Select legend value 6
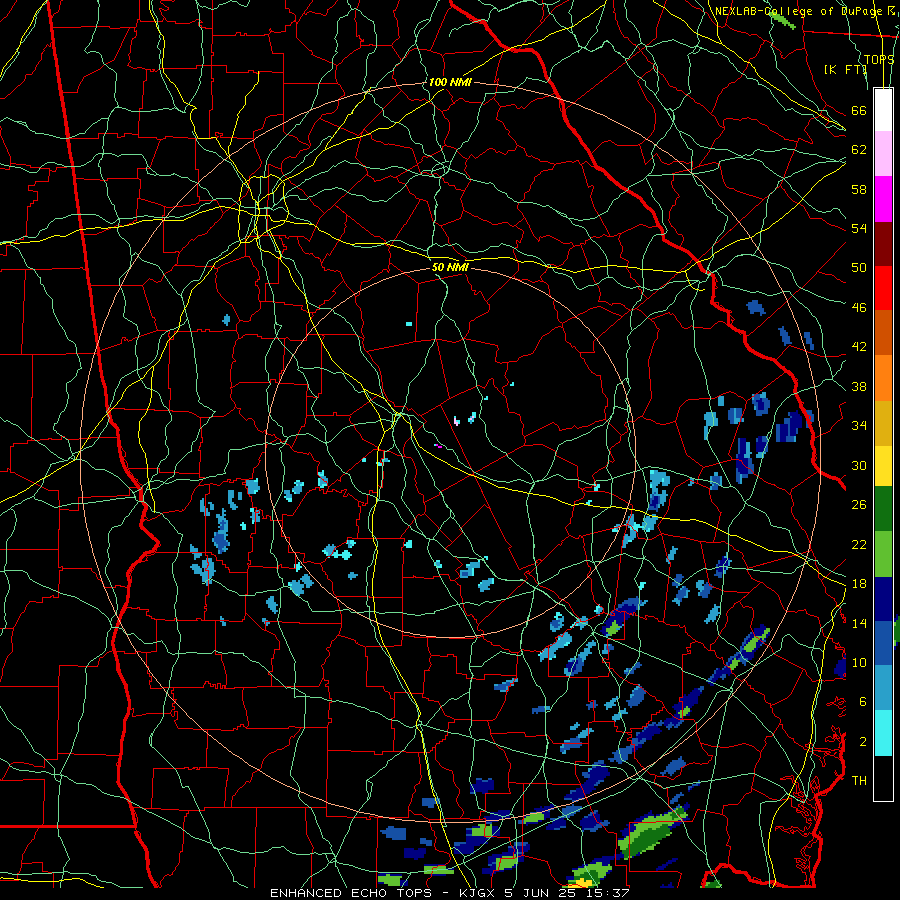The image size is (900, 900). coord(863,702)
